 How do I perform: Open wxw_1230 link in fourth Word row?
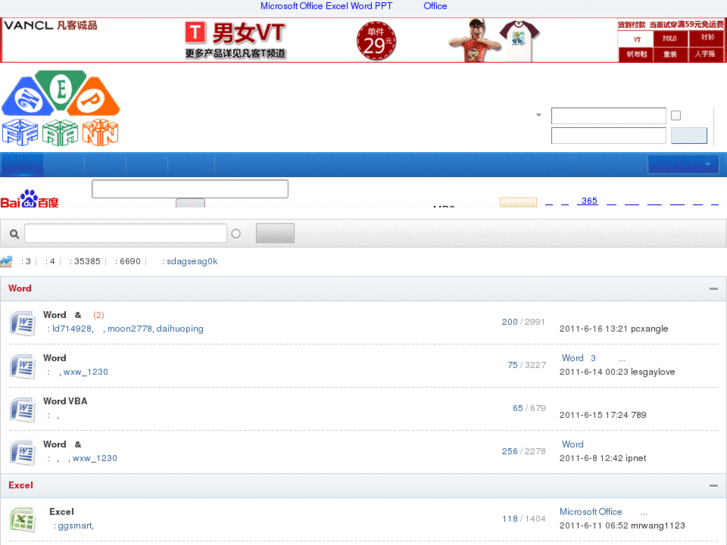95,458
